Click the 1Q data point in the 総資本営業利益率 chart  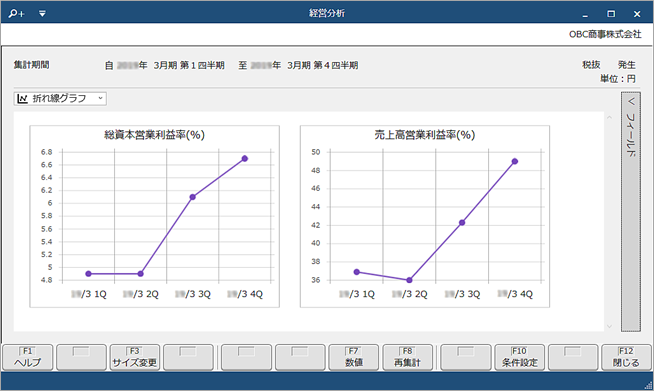[88, 274]
